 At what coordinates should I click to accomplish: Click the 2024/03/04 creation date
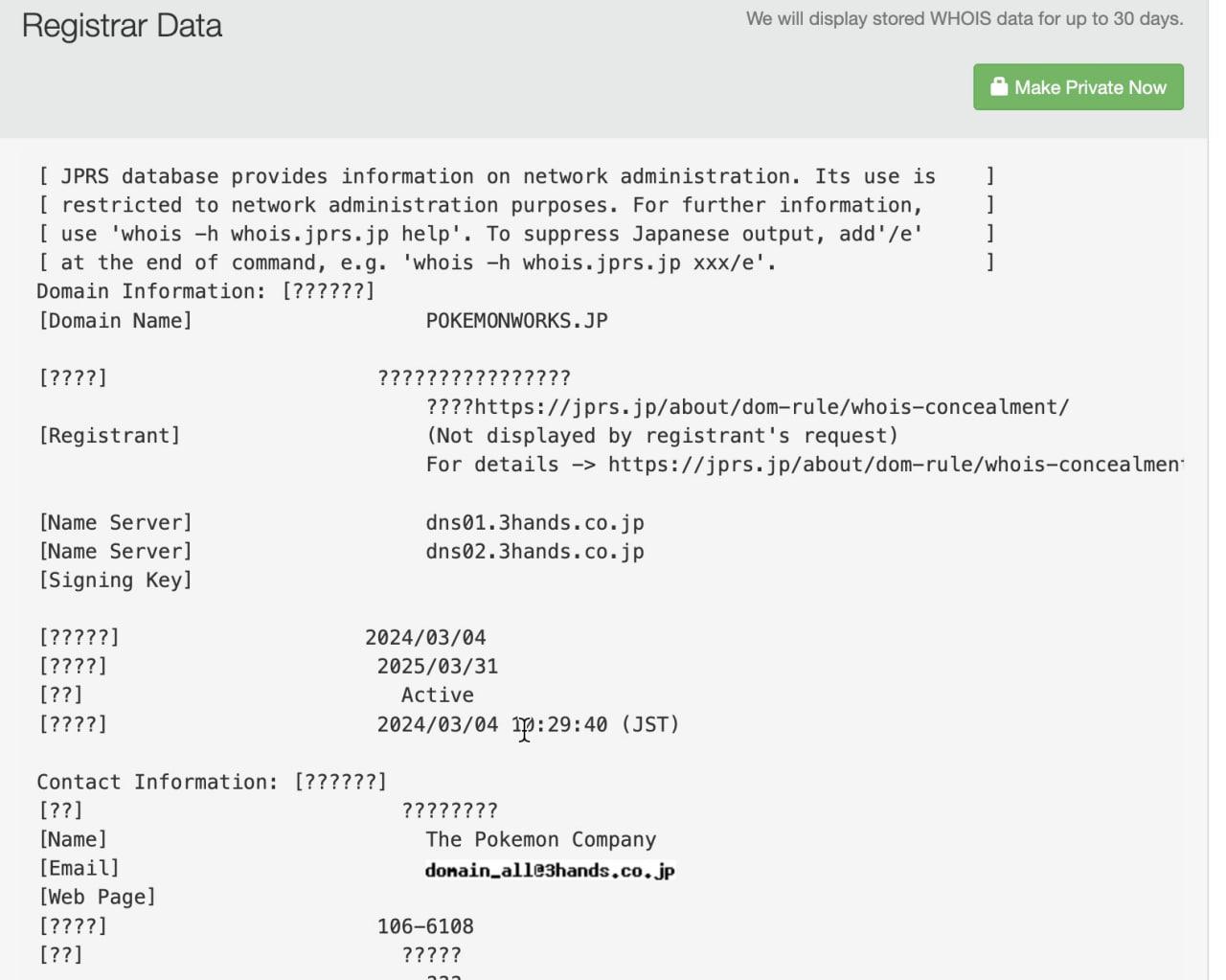(425, 637)
